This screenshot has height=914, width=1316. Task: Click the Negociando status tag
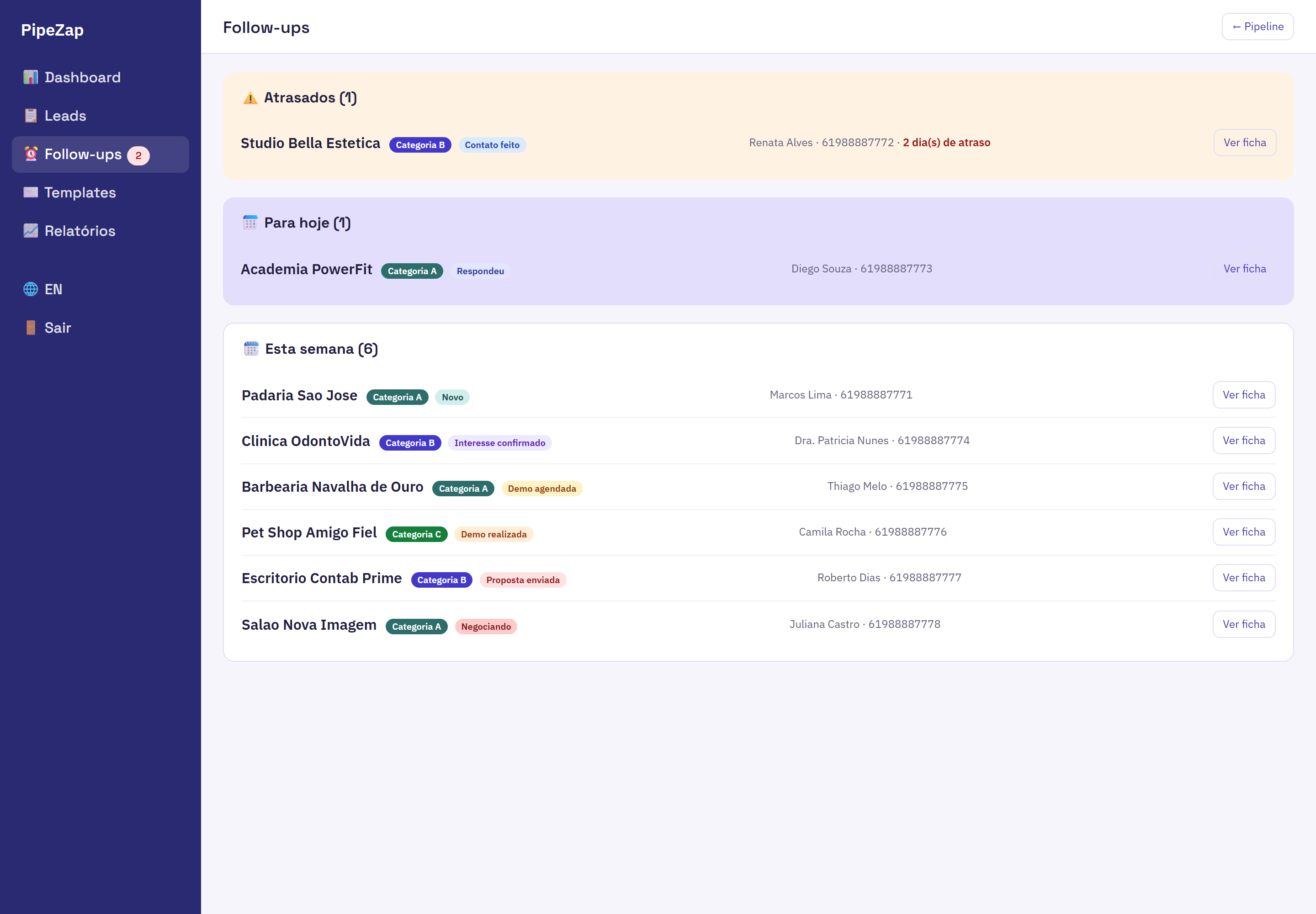(486, 627)
